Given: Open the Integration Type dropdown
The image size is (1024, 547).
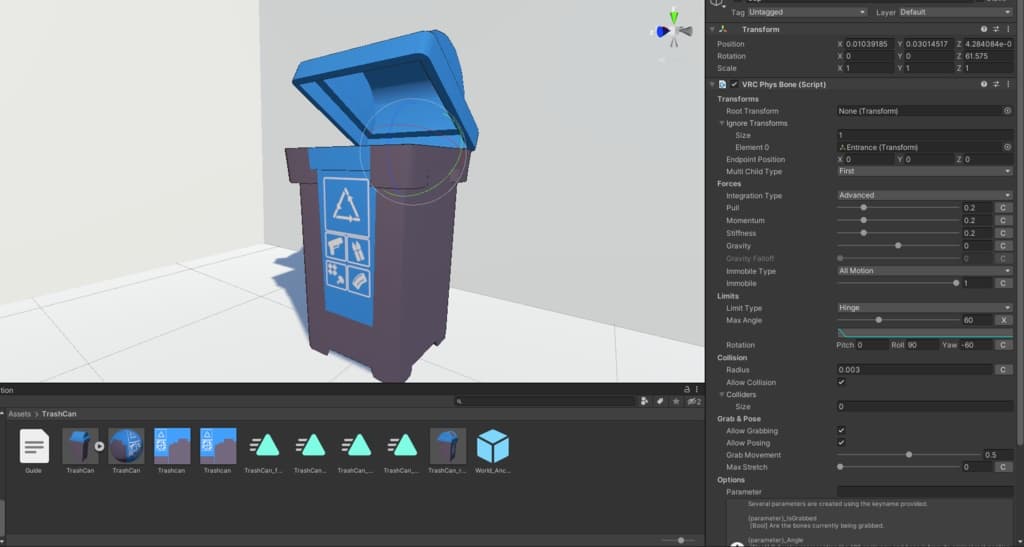Looking at the screenshot, I should point(924,196).
